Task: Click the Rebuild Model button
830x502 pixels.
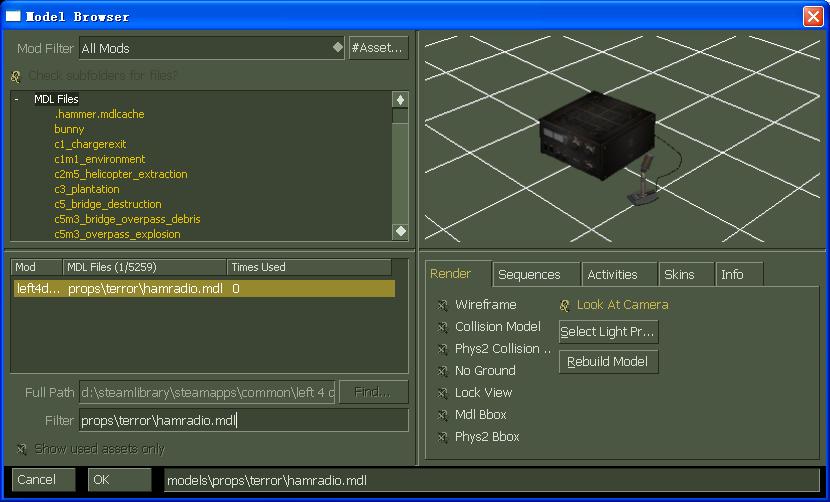Action: pos(609,362)
